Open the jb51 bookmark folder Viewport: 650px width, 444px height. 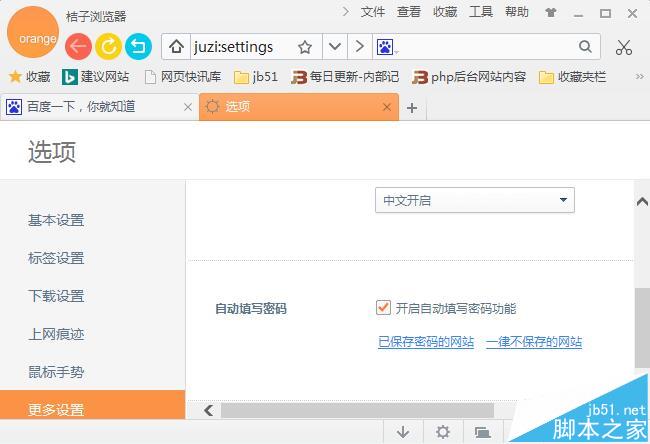pyautogui.click(x=256, y=77)
